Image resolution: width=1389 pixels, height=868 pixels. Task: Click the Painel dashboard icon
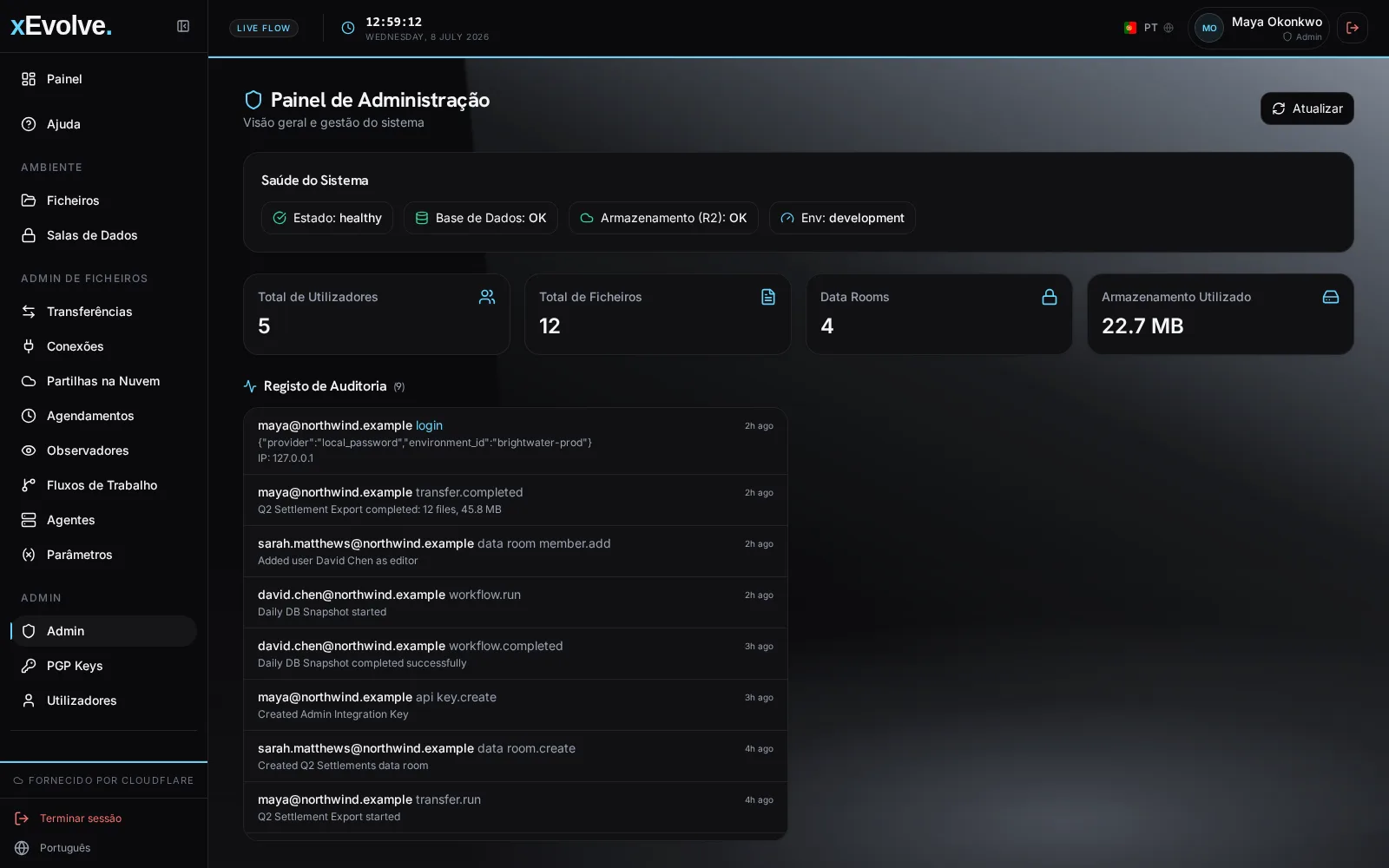tap(29, 79)
